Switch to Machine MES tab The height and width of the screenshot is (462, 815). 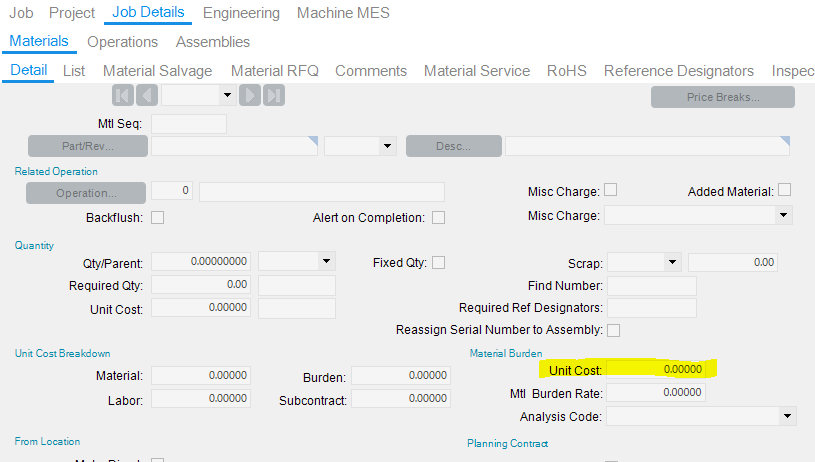tap(343, 12)
